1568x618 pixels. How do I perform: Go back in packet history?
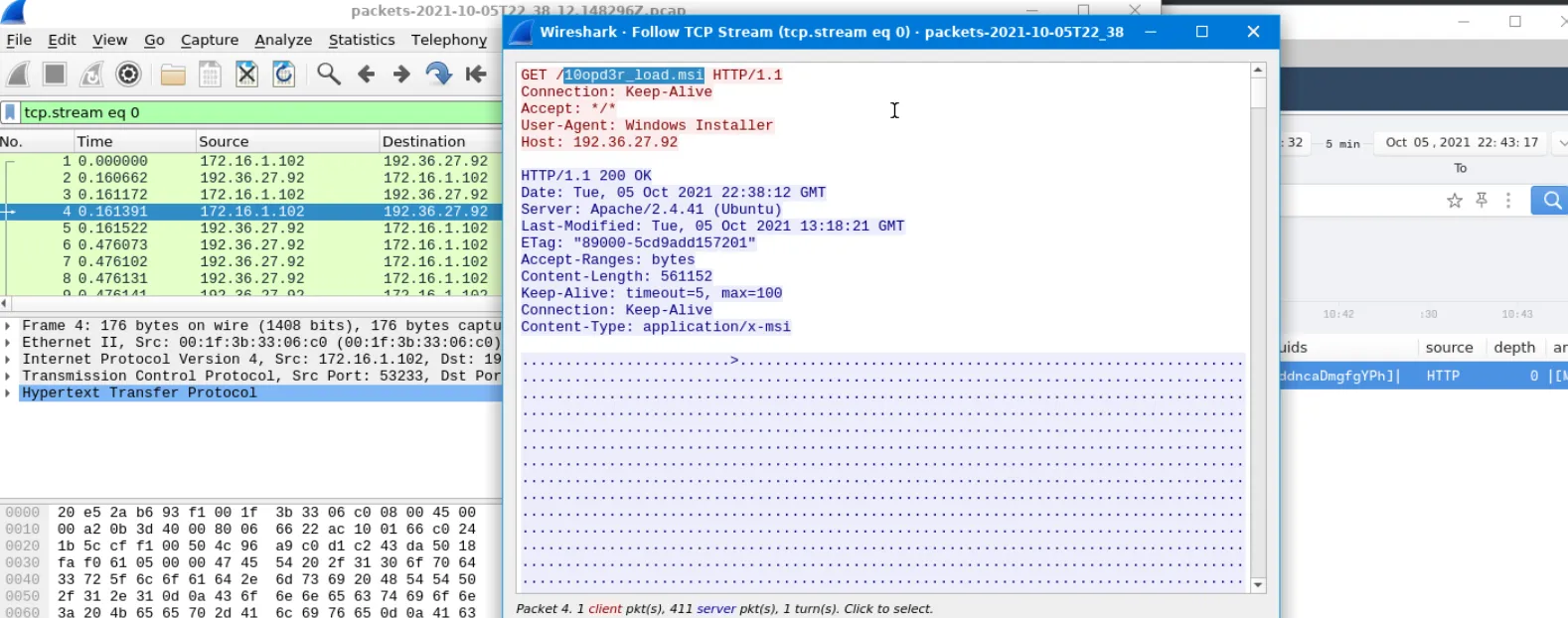click(x=366, y=75)
